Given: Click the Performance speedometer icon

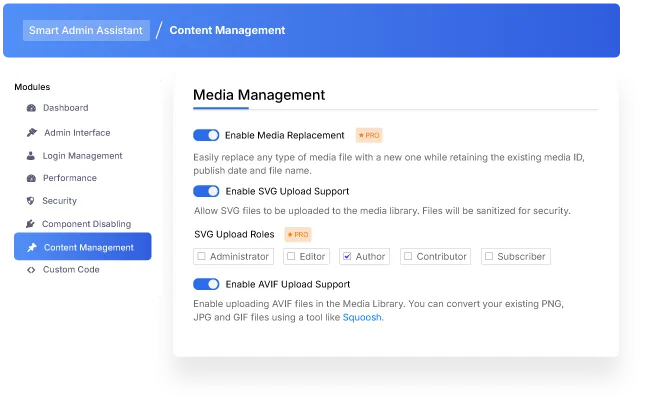Looking at the screenshot, I should coord(31,178).
